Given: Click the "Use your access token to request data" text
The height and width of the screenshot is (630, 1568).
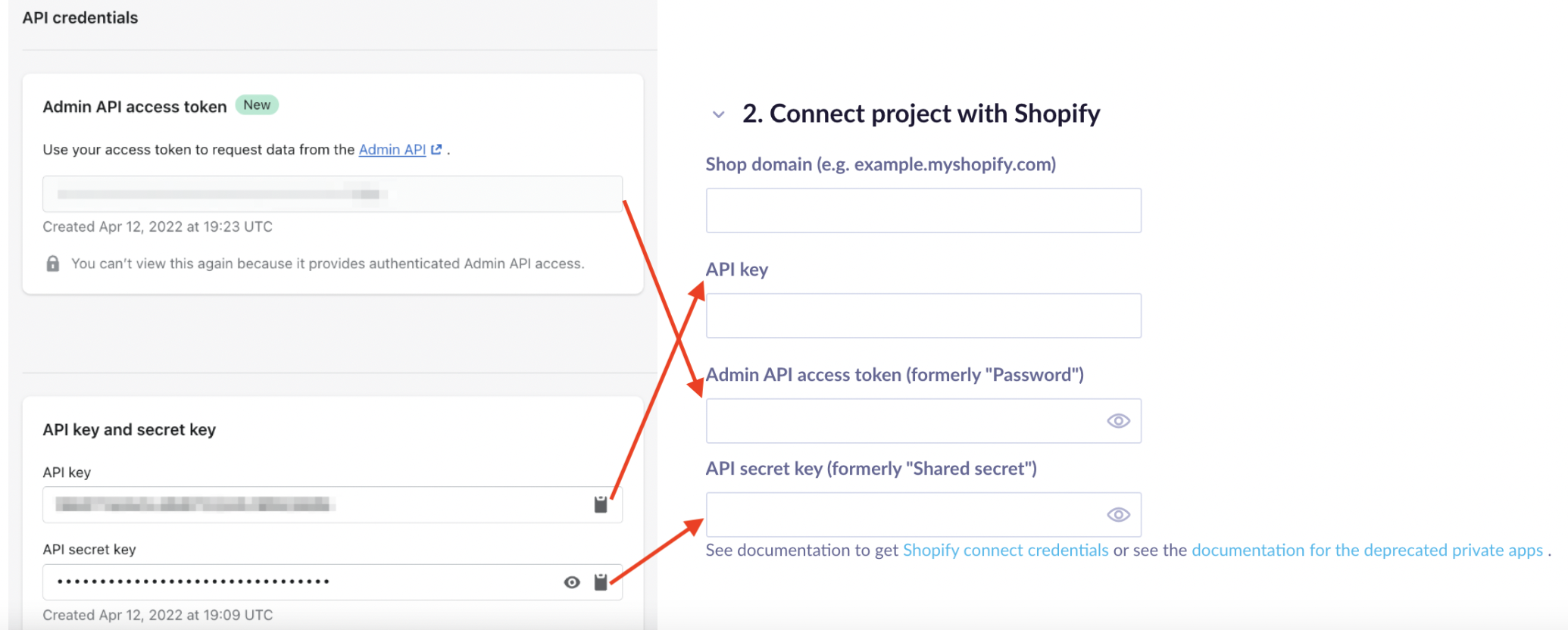Looking at the screenshot, I should (198, 149).
